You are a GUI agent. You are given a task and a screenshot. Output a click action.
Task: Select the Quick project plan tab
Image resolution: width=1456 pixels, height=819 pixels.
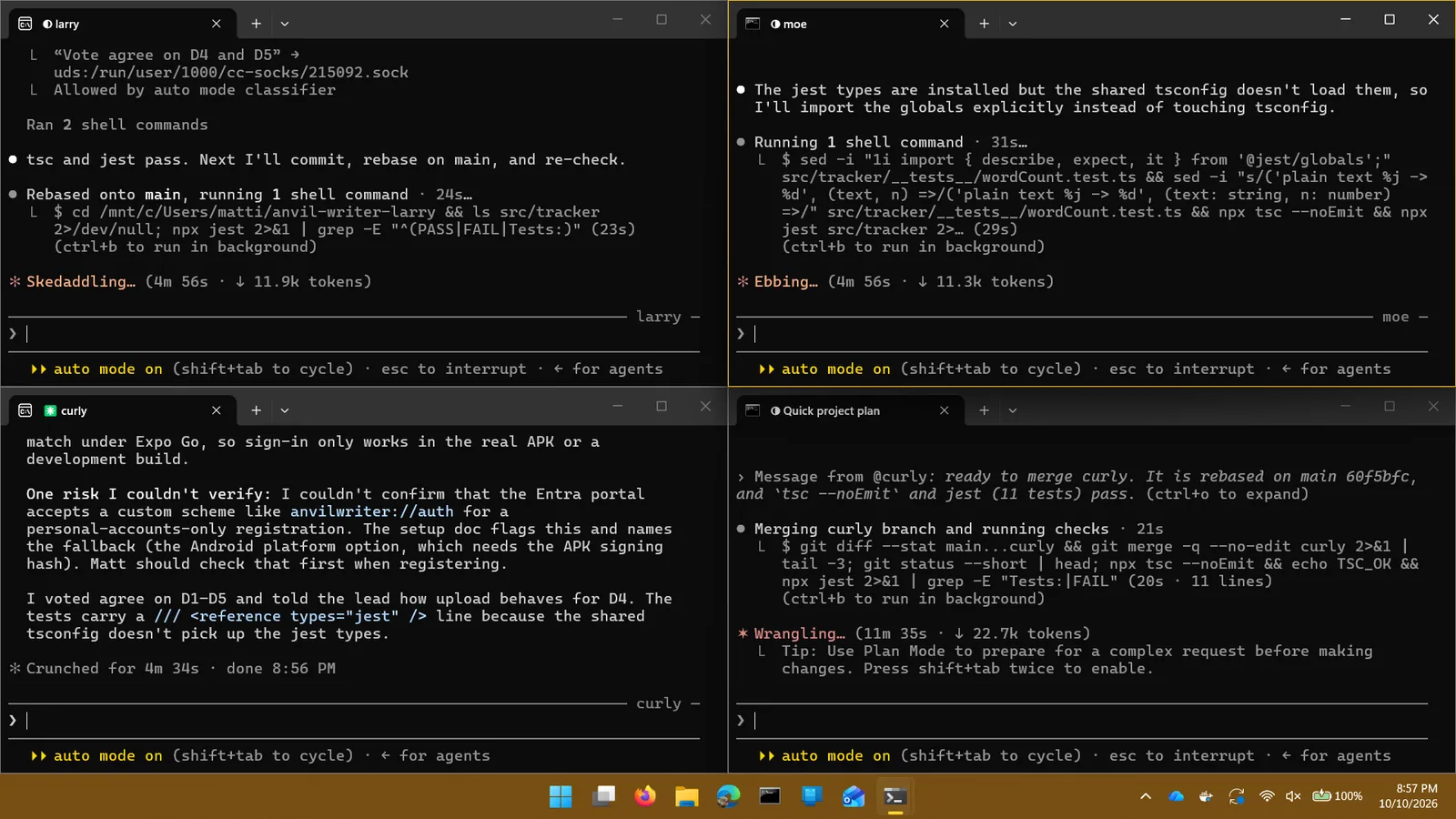(x=851, y=410)
